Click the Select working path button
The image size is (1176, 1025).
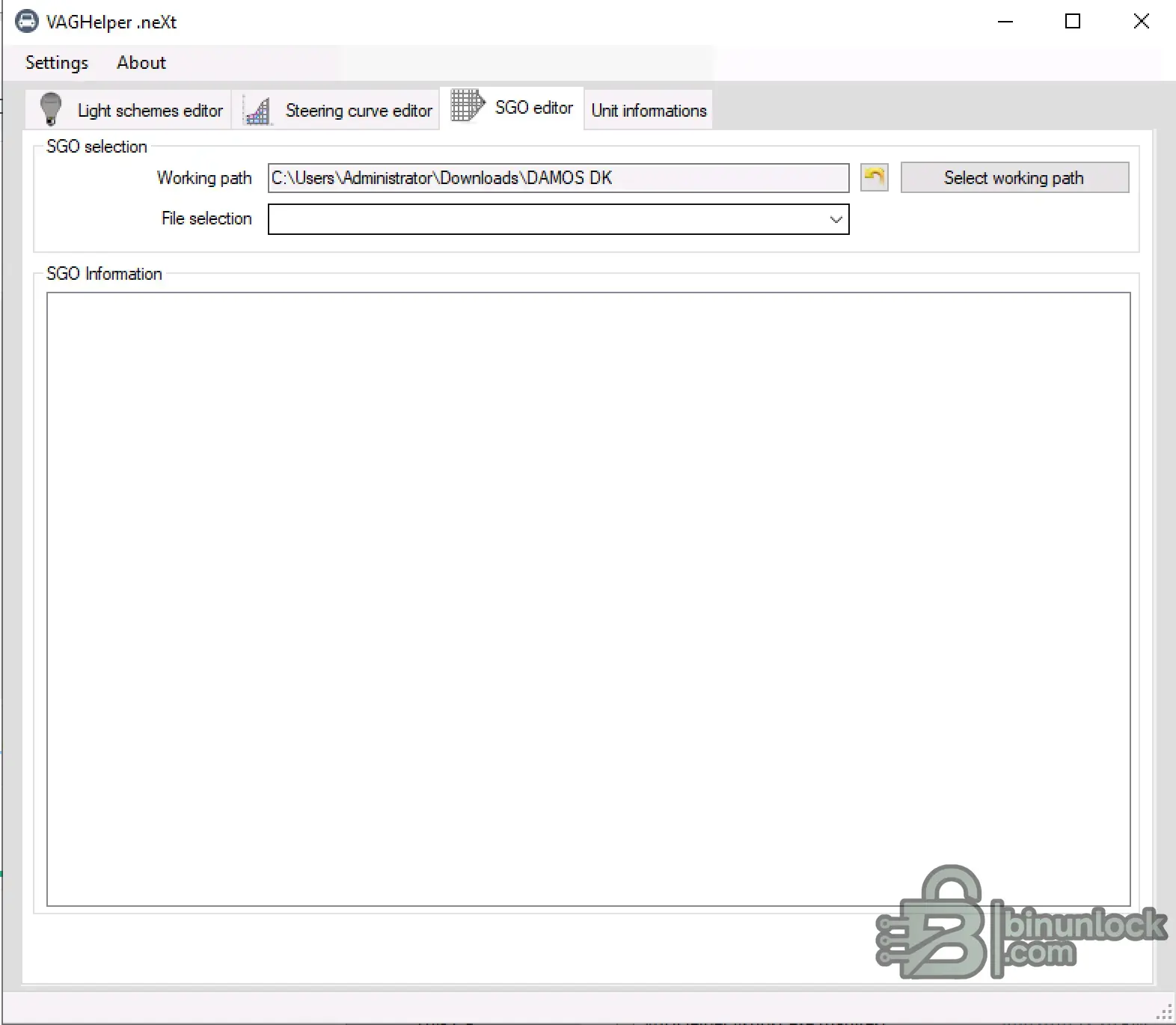click(x=1014, y=177)
